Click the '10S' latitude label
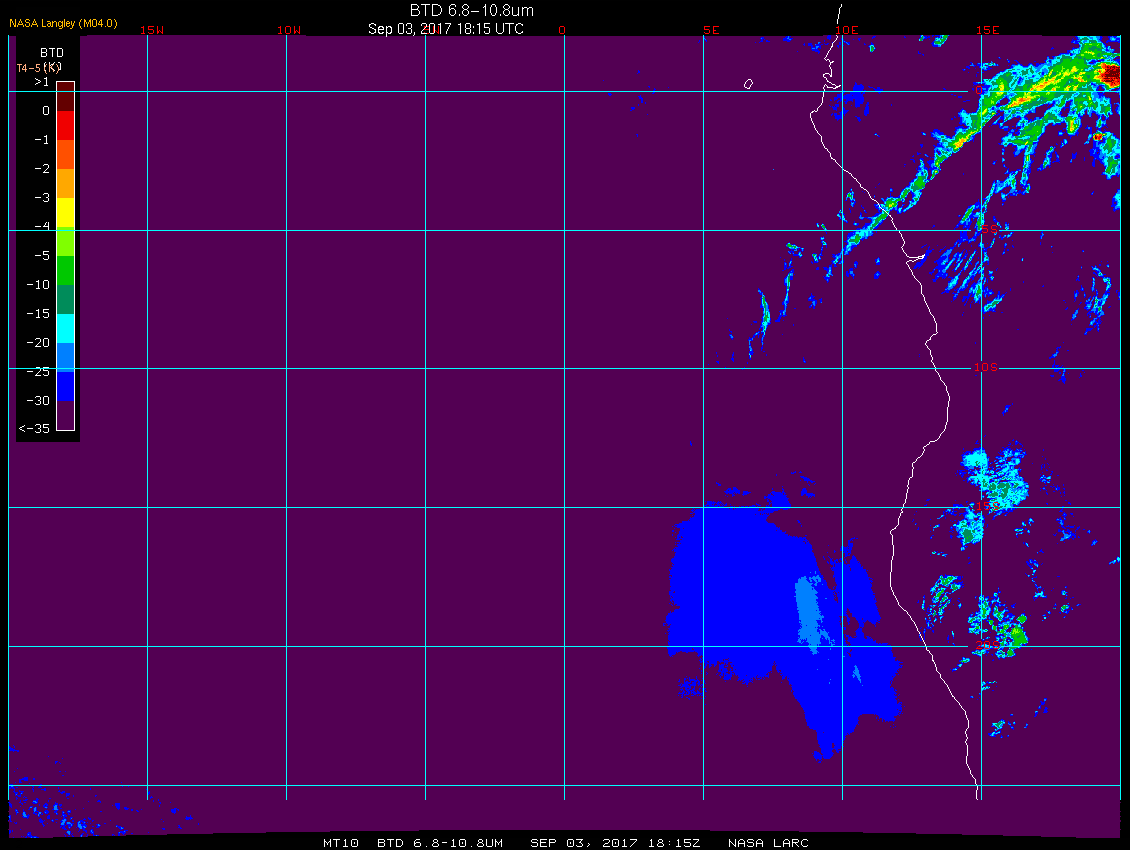 [x=986, y=368]
